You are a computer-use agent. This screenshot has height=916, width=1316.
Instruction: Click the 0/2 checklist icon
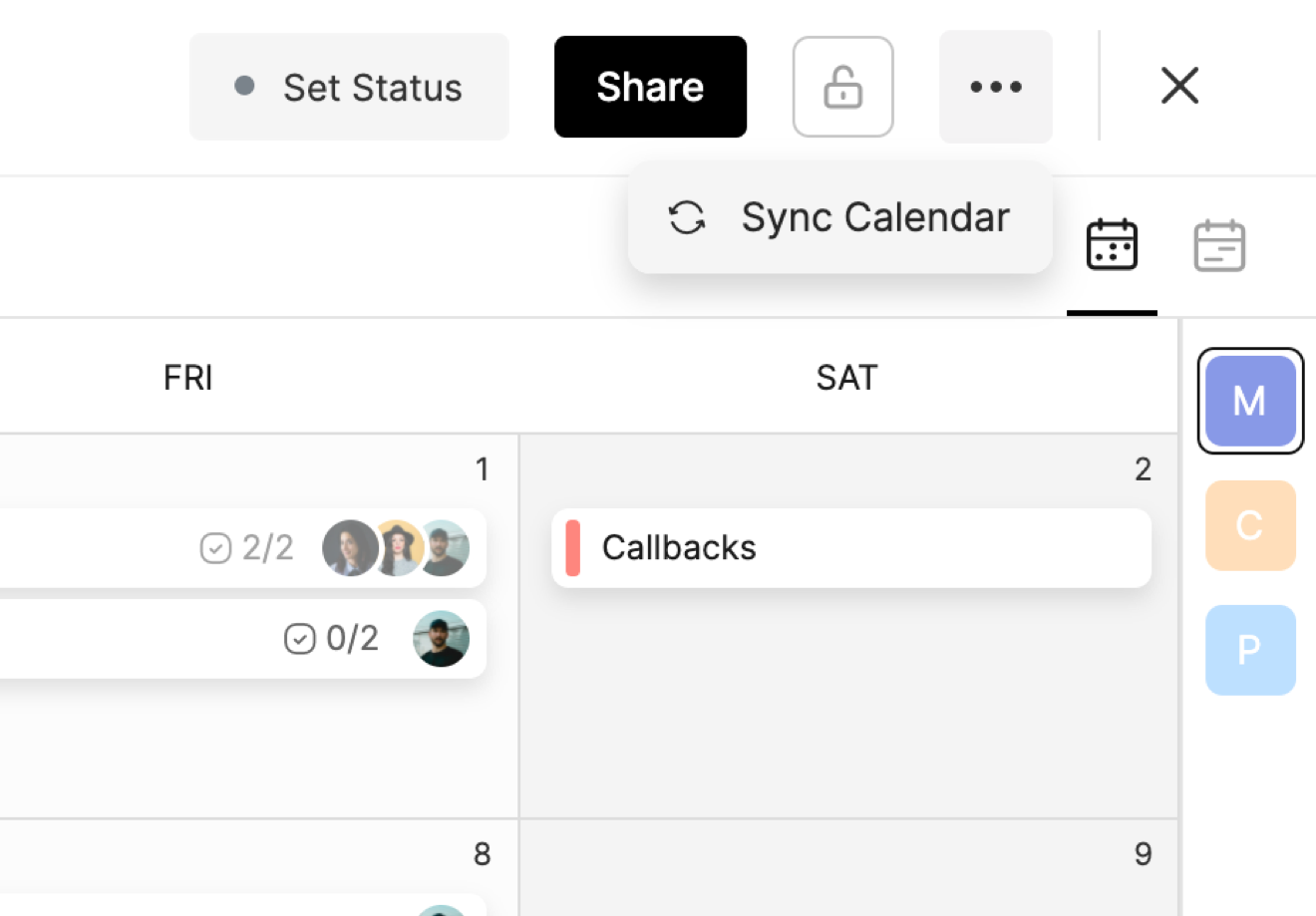299,639
